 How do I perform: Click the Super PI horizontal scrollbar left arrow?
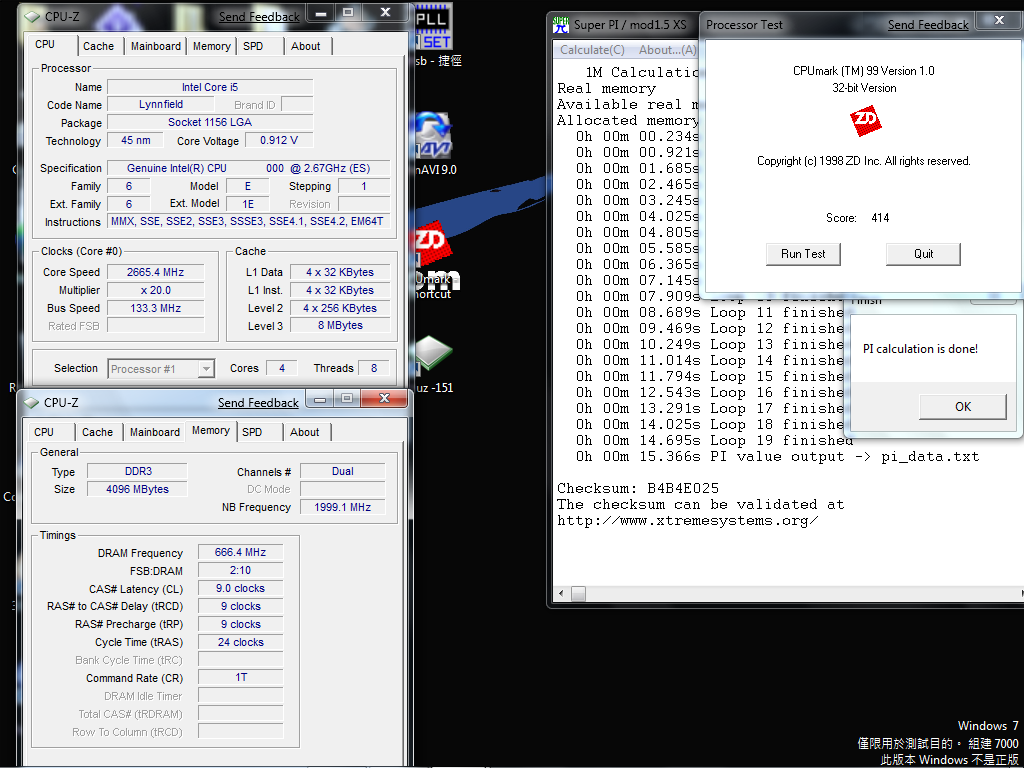(561, 594)
